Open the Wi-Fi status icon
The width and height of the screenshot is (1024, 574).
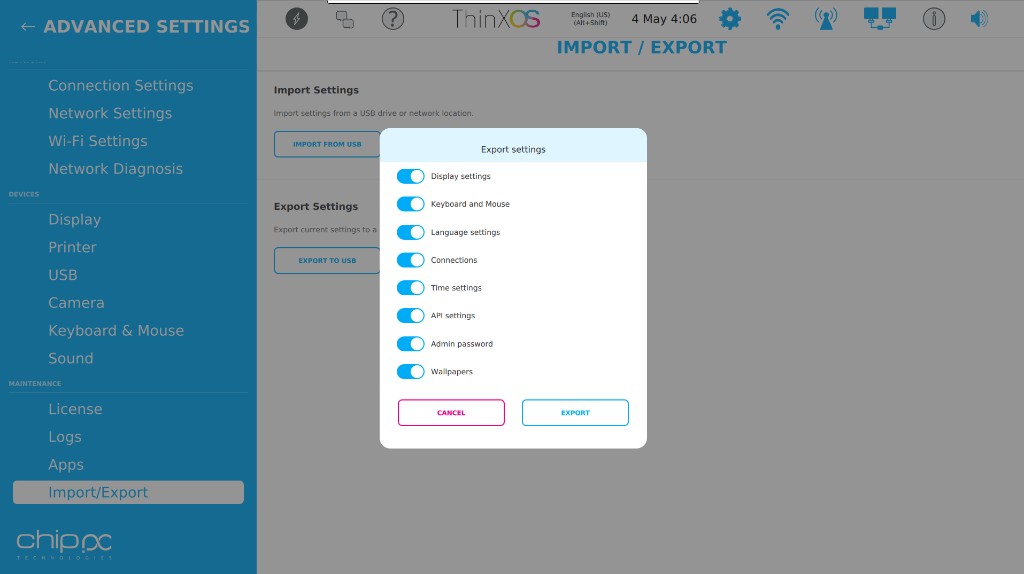coord(777,19)
